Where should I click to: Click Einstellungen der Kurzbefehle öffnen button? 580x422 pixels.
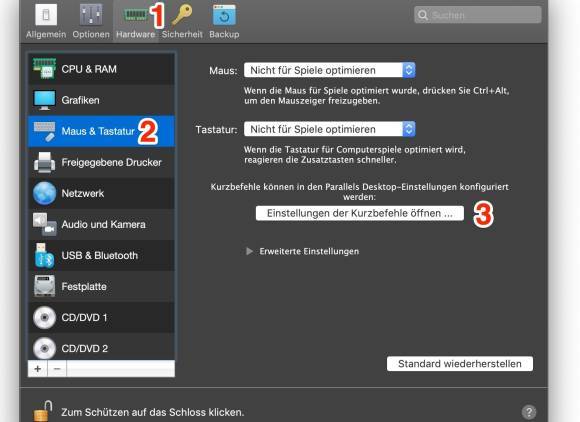pyautogui.click(x=360, y=213)
